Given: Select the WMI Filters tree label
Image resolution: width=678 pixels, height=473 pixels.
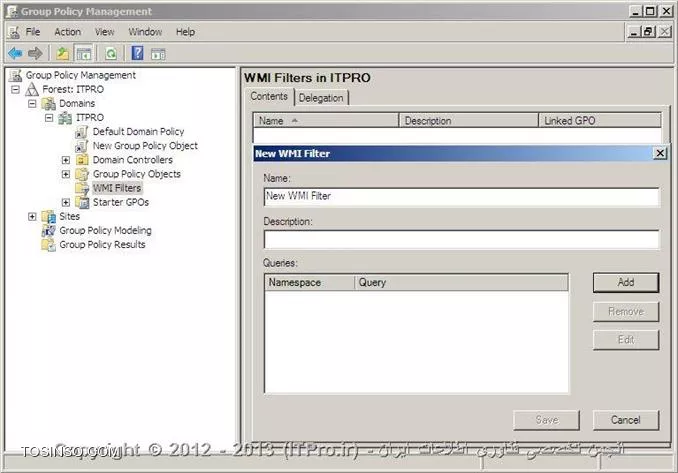Looking at the screenshot, I should (117, 188).
